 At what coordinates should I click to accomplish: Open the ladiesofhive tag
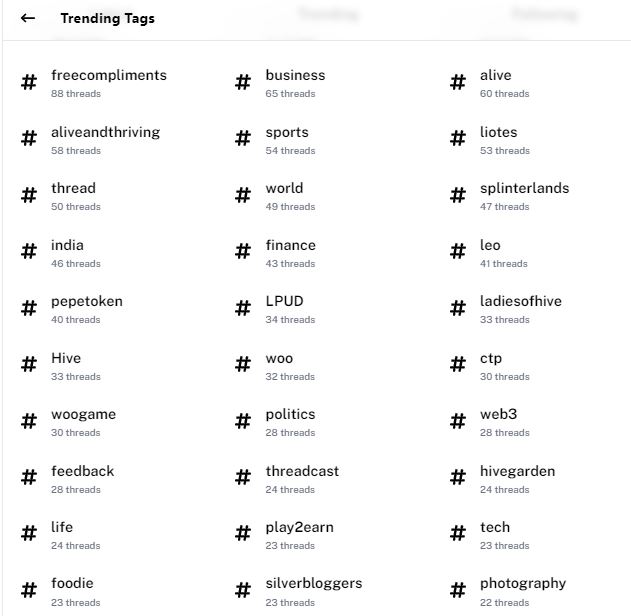(x=521, y=301)
